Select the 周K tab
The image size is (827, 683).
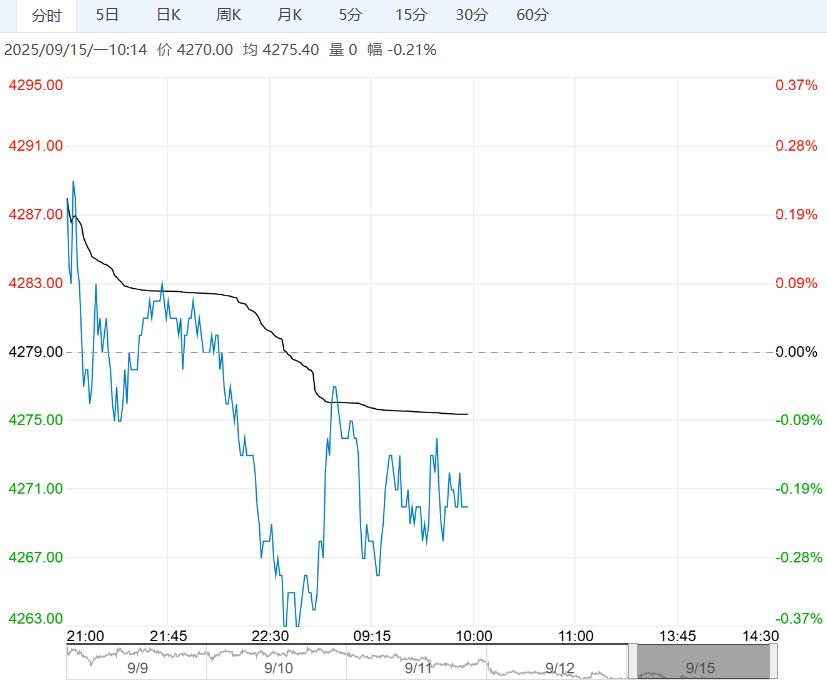(x=228, y=15)
